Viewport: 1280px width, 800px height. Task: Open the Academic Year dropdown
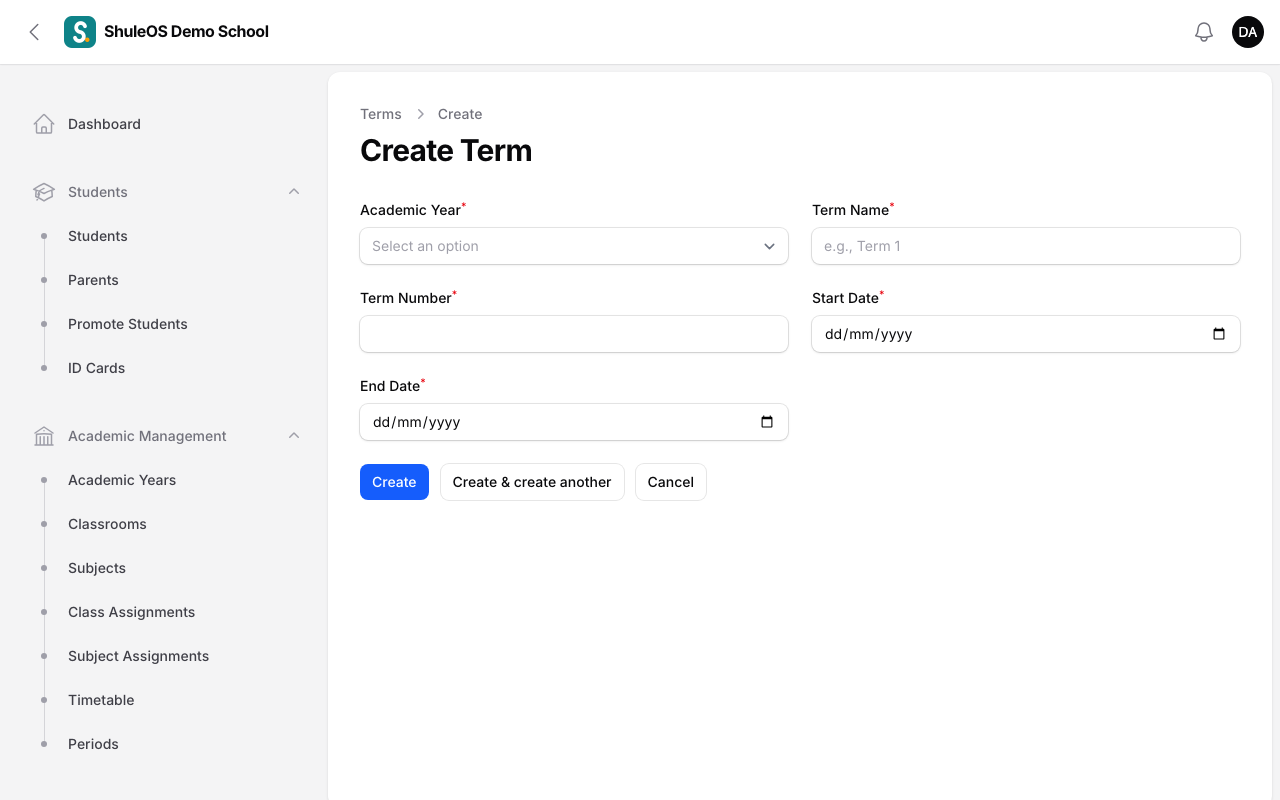(x=574, y=246)
